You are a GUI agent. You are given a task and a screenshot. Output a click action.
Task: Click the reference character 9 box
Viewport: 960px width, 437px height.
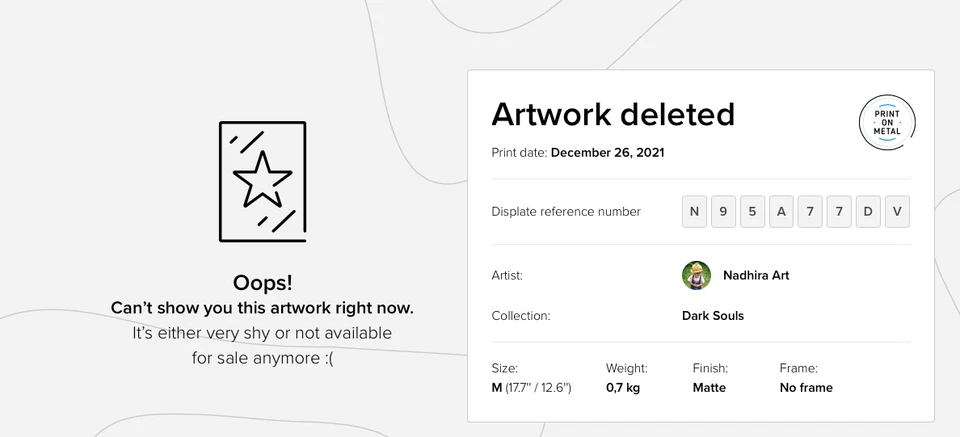point(723,212)
